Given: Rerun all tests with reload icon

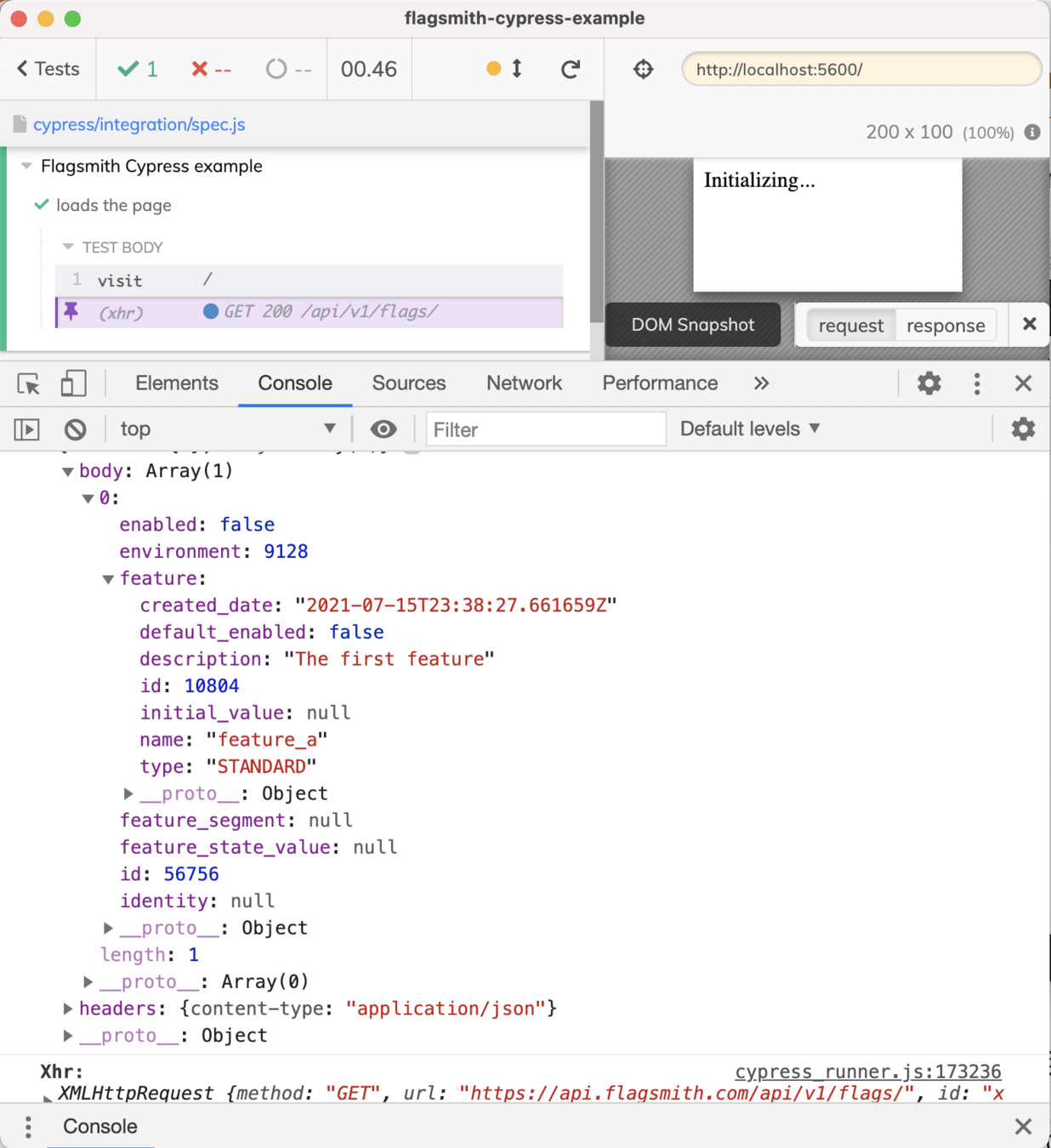Looking at the screenshot, I should [x=571, y=69].
